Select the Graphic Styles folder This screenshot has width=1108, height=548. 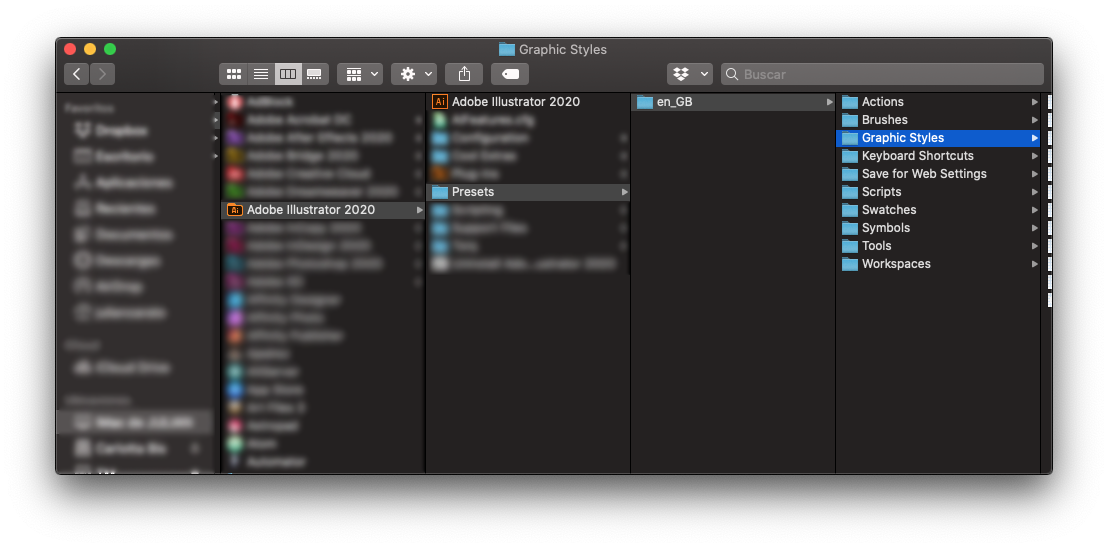pyautogui.click(x=938, y=138)
